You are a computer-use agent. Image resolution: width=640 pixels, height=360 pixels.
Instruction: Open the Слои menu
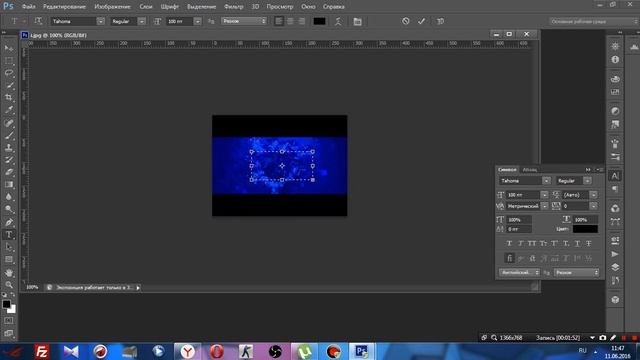click(146, 7)
